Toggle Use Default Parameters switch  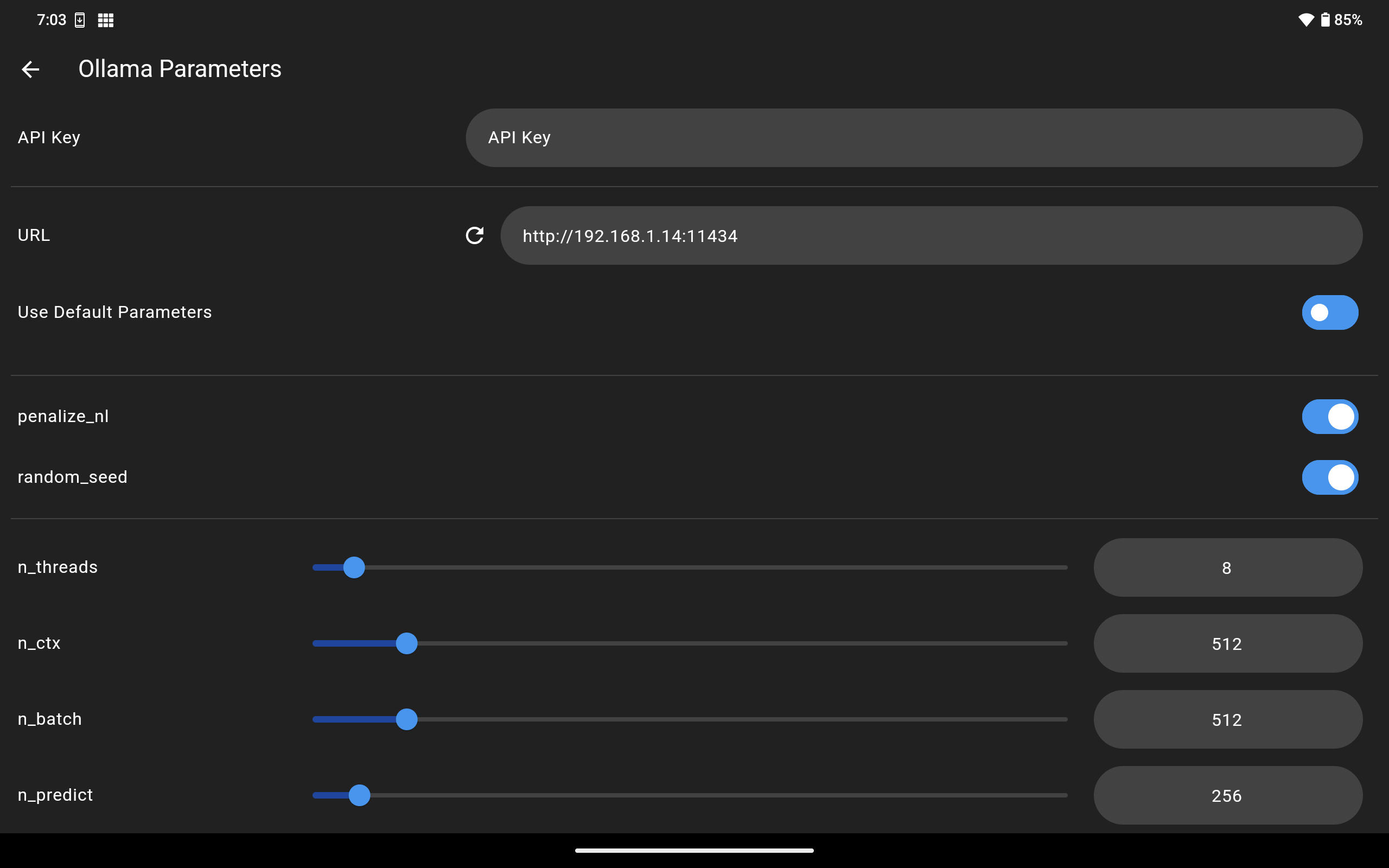1329,312
